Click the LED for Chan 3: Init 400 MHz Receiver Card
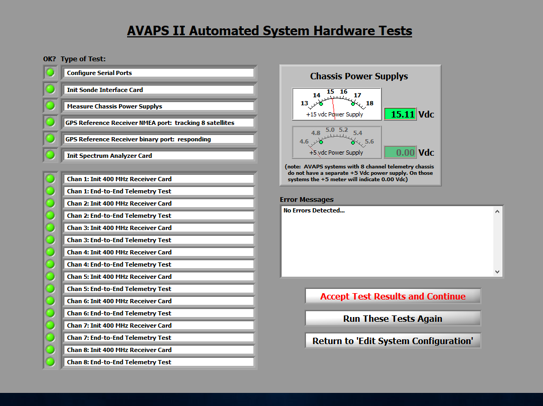543x406 pixels. point(50,228)
